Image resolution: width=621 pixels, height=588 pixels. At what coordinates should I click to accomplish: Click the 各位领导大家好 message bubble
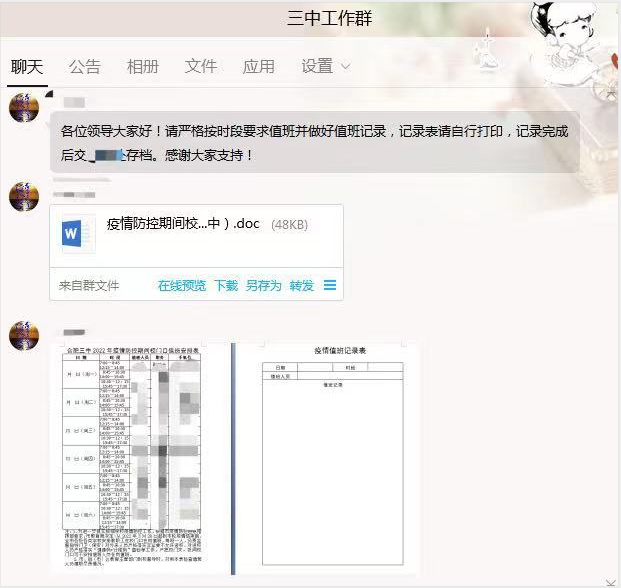(314, 143)
